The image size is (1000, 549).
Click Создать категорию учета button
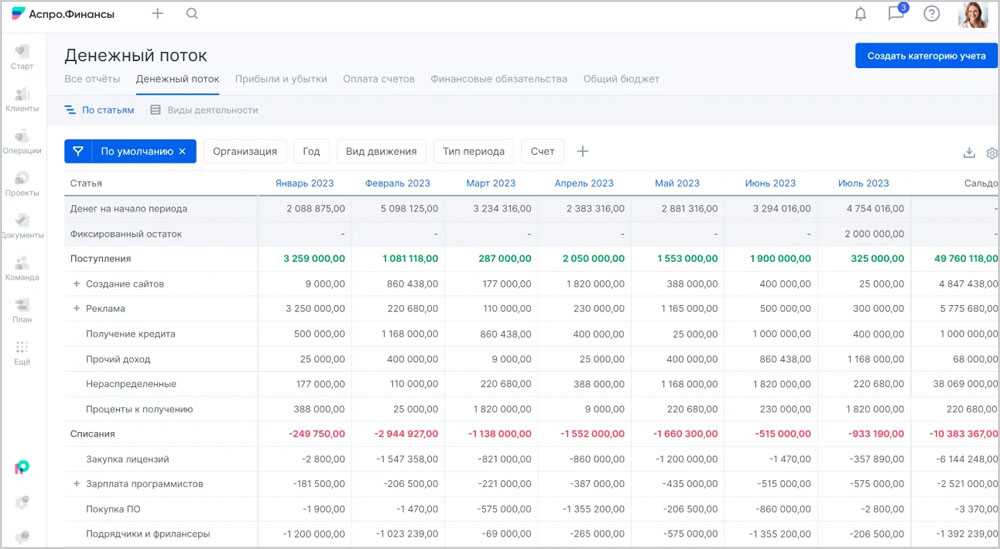pyautogui.click(x=925, y=56)
